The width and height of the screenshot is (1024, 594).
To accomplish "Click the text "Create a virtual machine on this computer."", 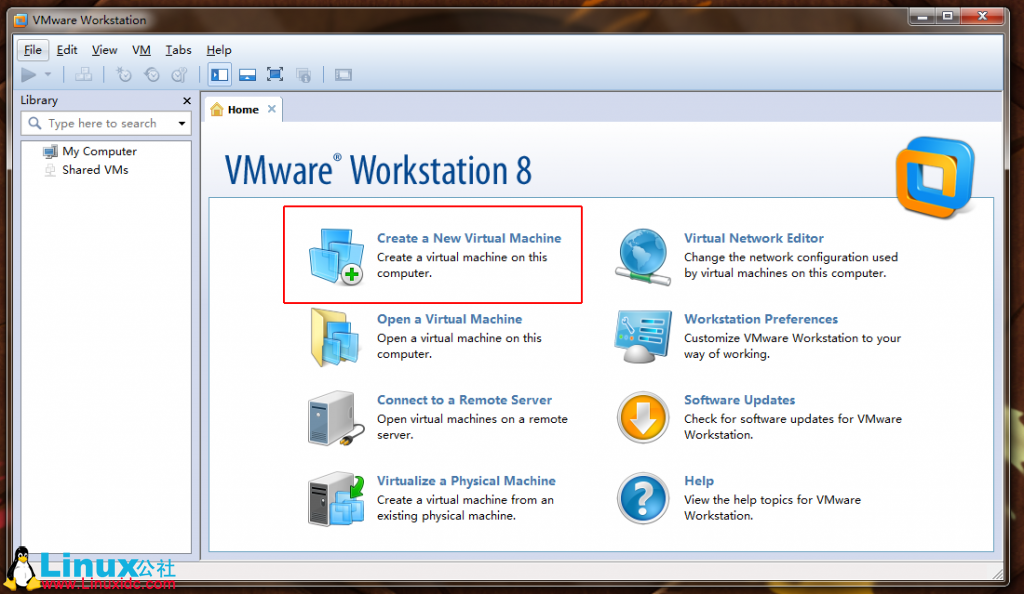I will [462, 265].
